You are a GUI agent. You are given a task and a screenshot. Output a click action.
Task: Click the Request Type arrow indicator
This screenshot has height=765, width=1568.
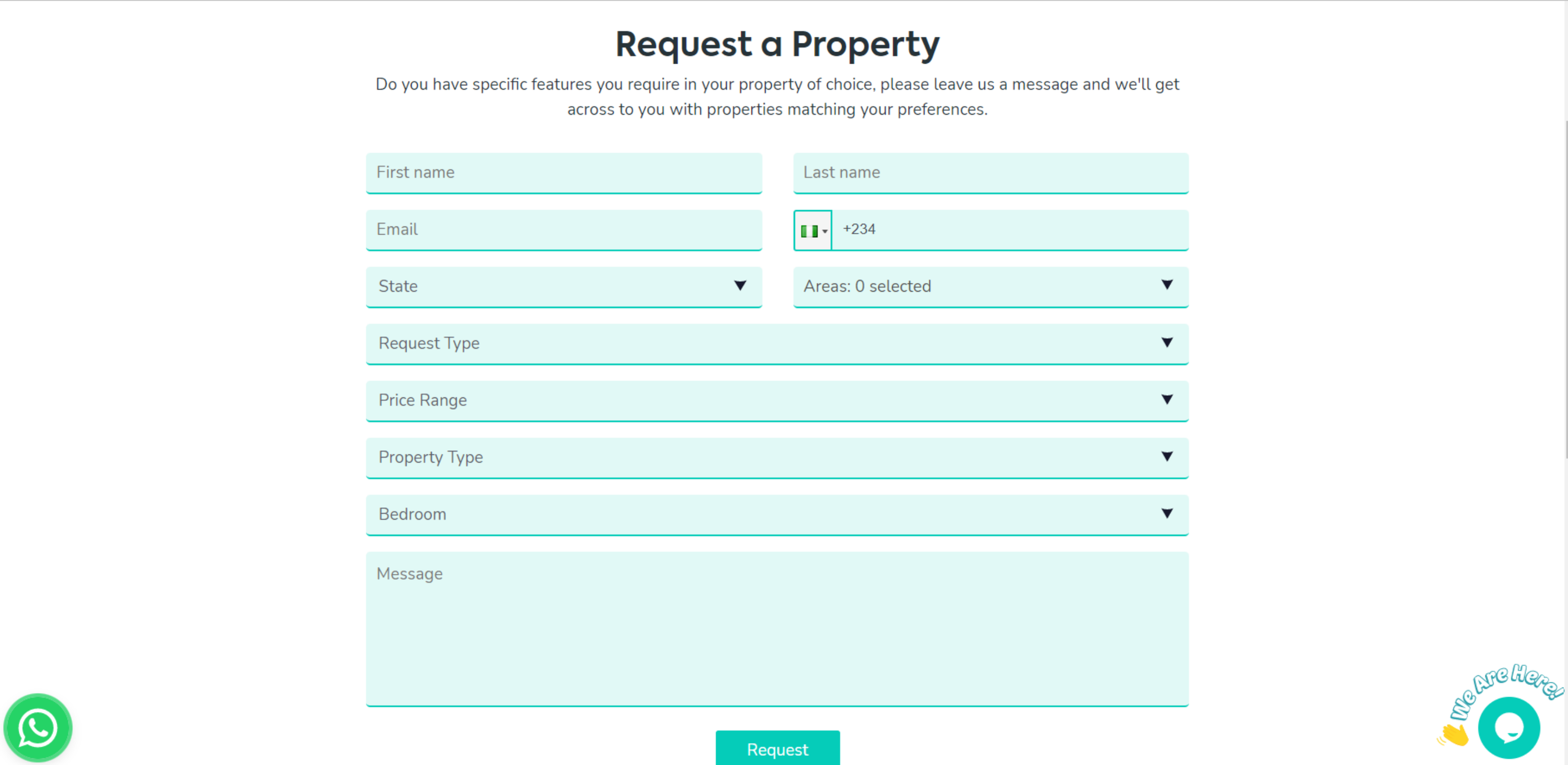[1167, 343]
